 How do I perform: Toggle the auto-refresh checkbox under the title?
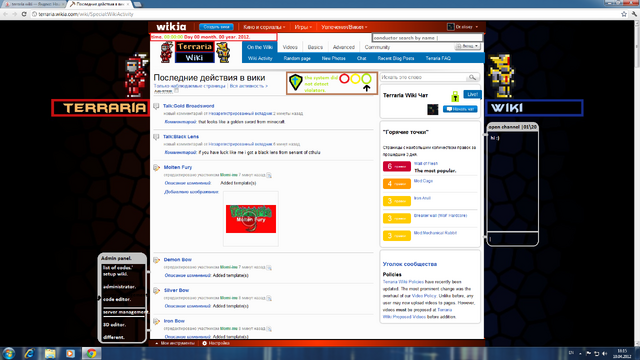[176, 91]
